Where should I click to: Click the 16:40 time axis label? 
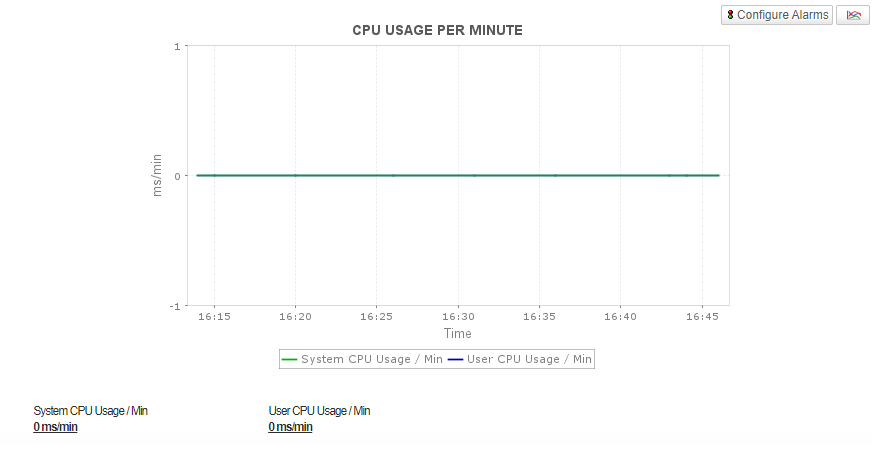620,316
